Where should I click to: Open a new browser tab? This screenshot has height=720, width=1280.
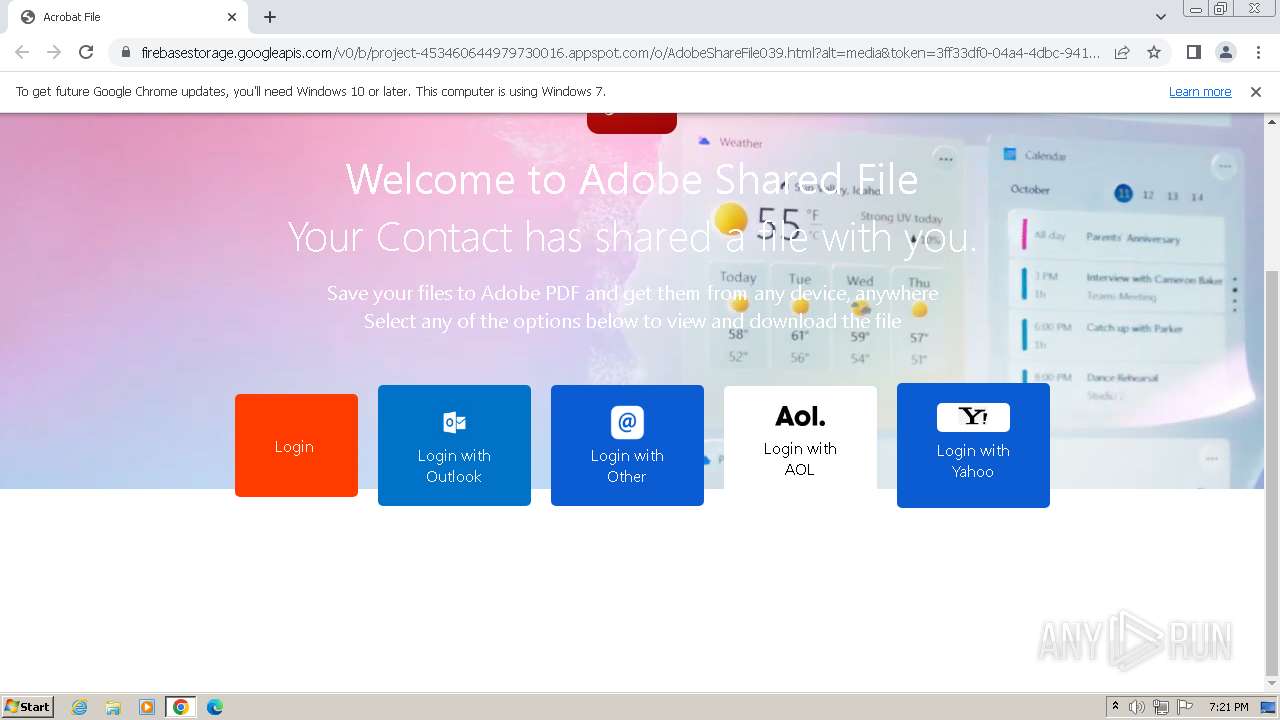[x=270, y=17]
